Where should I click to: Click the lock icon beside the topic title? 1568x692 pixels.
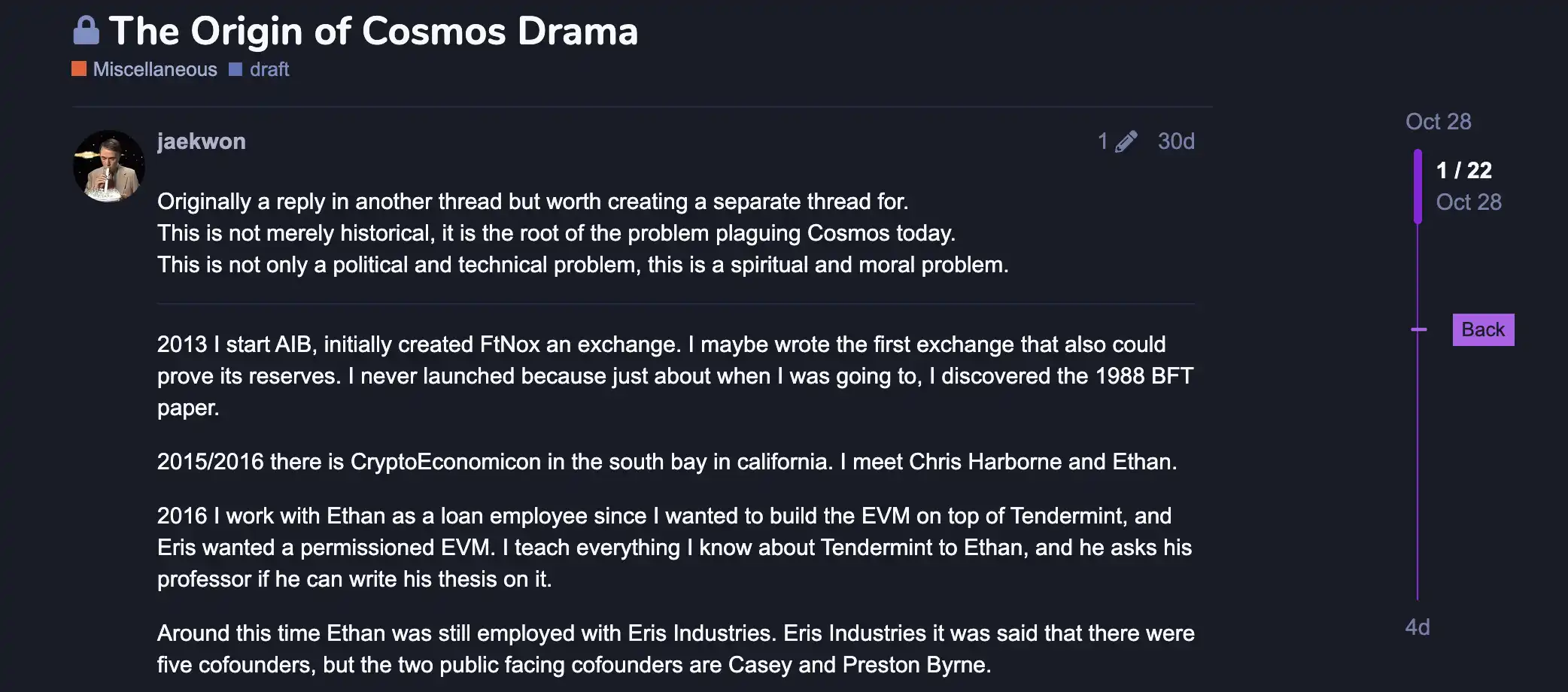(x=86, y=31)
